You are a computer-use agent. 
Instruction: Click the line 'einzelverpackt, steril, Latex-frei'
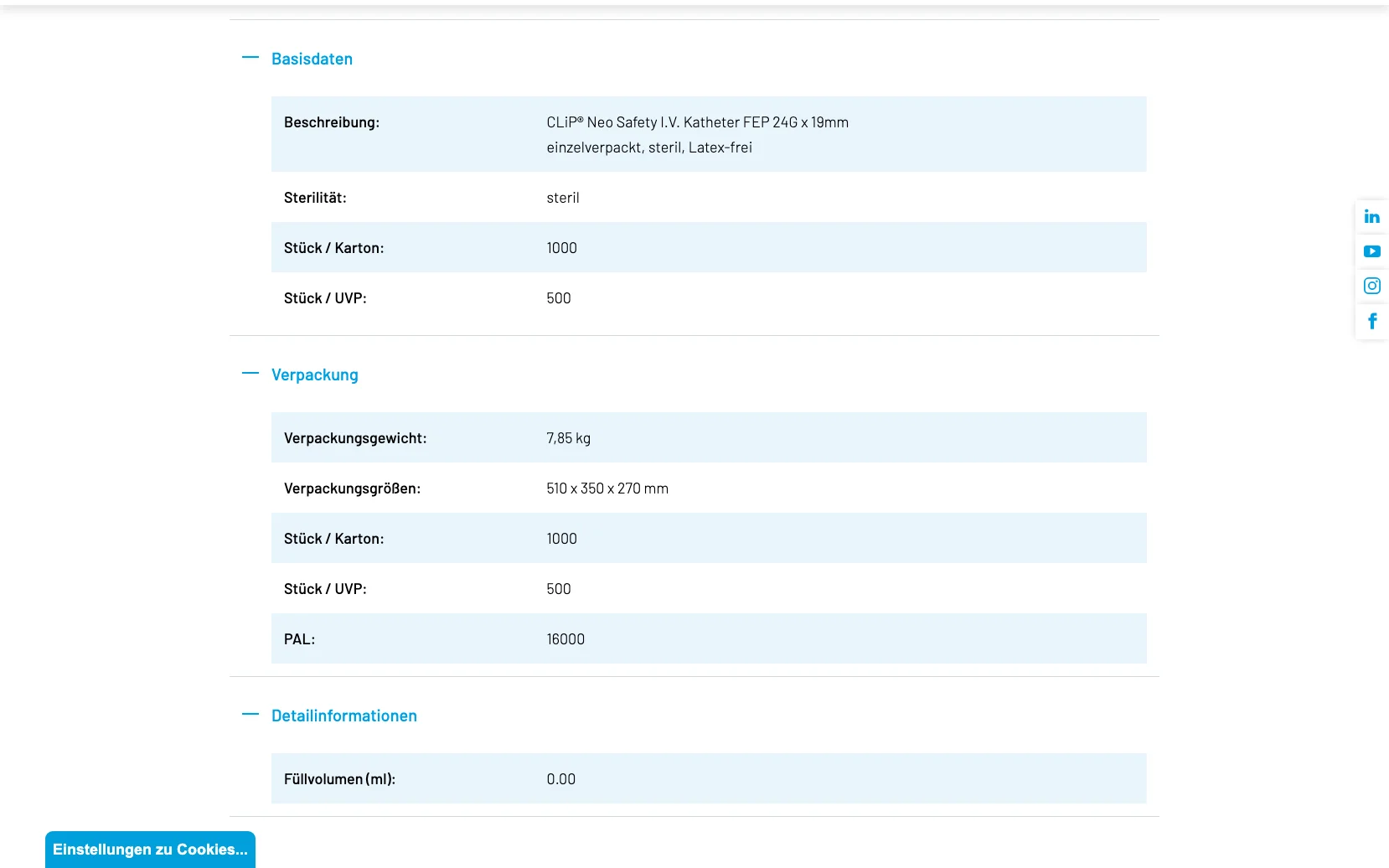click(x=649, y=147)
